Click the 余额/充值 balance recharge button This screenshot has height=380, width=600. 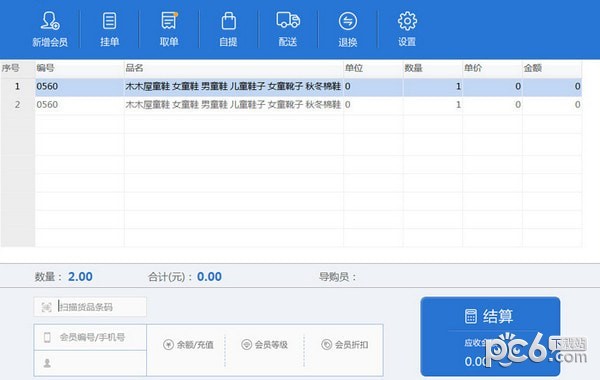coord(189,345)
